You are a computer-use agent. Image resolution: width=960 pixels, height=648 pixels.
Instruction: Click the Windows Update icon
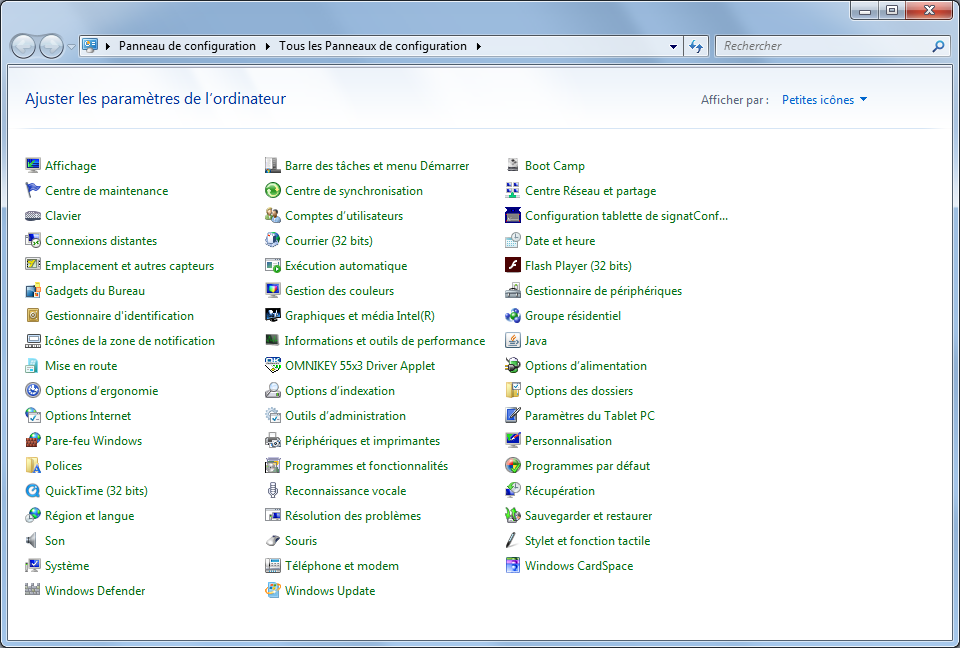tap(272, 590)
